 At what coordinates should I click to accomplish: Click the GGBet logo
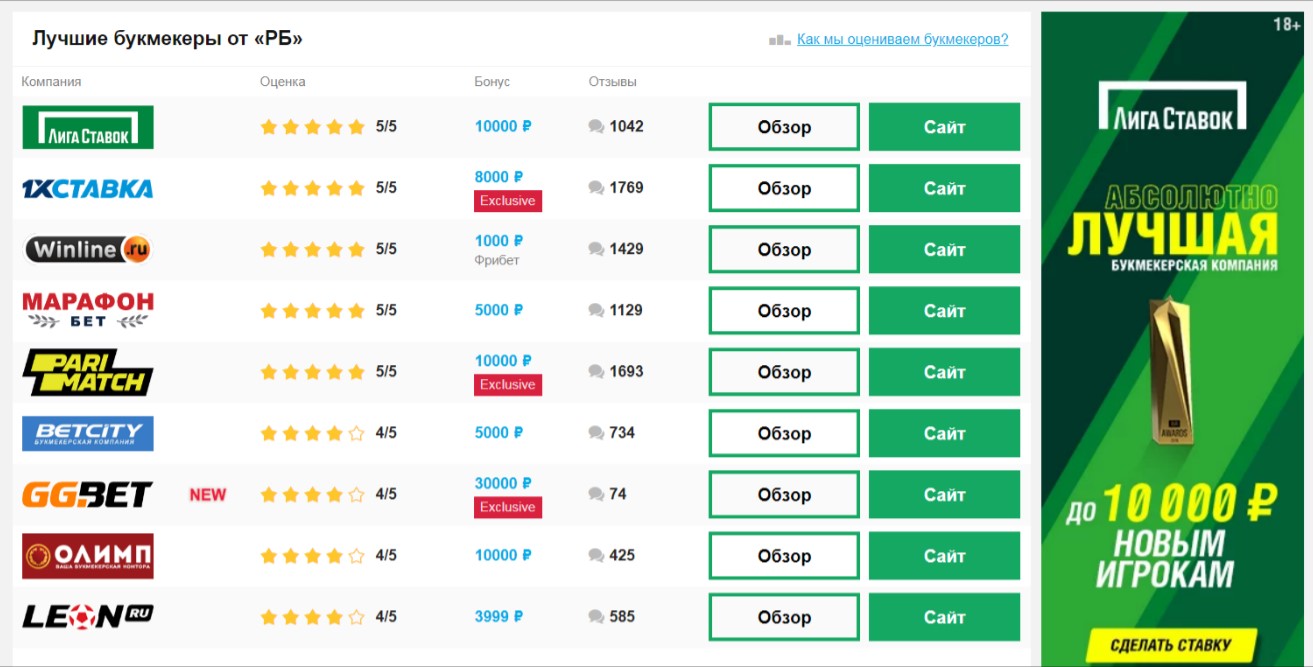[88, 494]
